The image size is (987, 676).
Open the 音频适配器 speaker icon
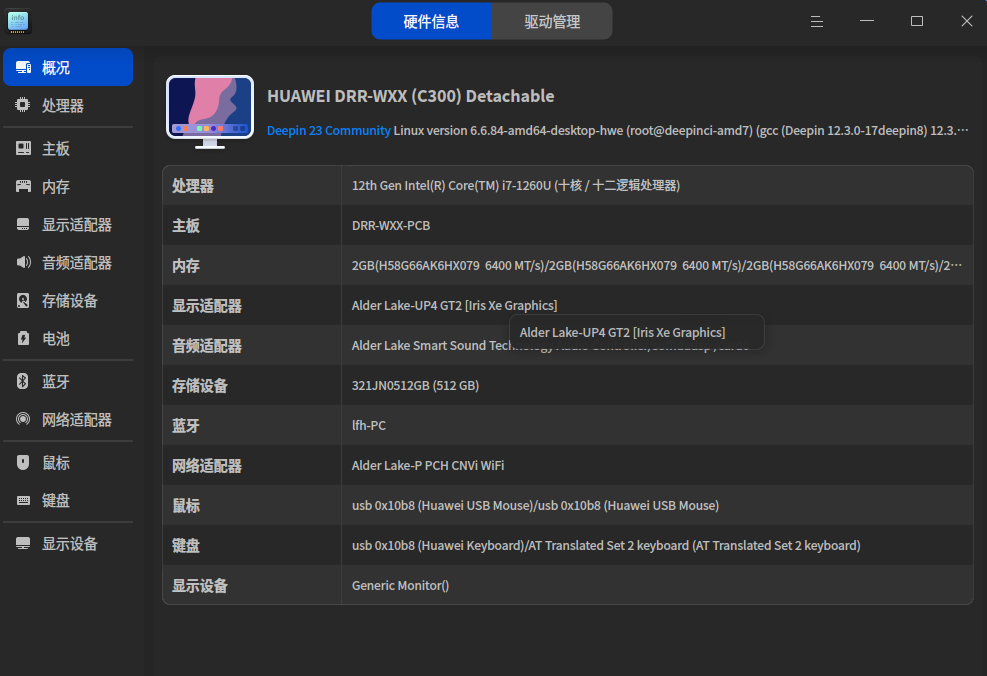(x=23, y=262)
